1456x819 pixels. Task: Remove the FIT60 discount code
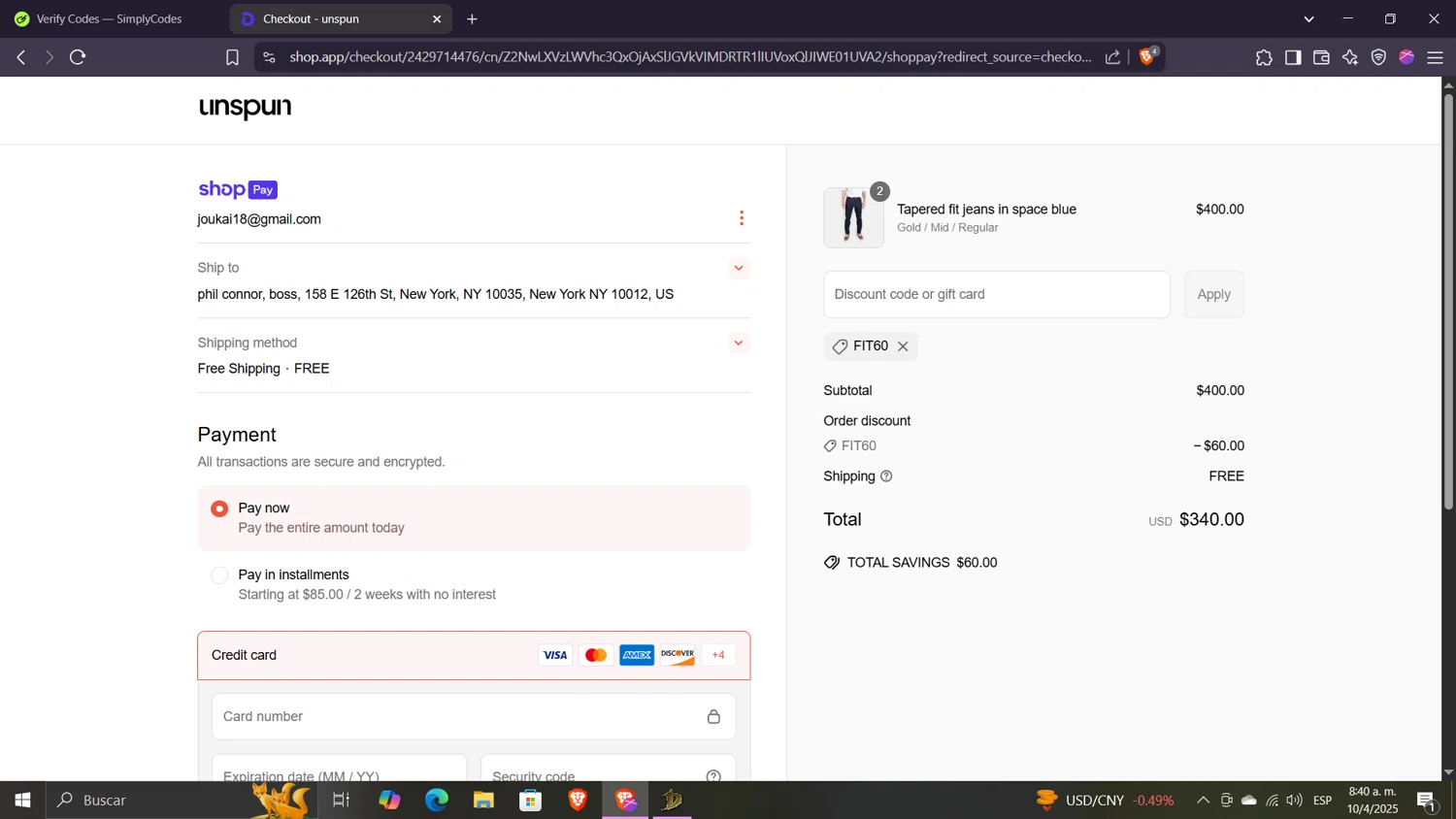click(x=903, y=346)
